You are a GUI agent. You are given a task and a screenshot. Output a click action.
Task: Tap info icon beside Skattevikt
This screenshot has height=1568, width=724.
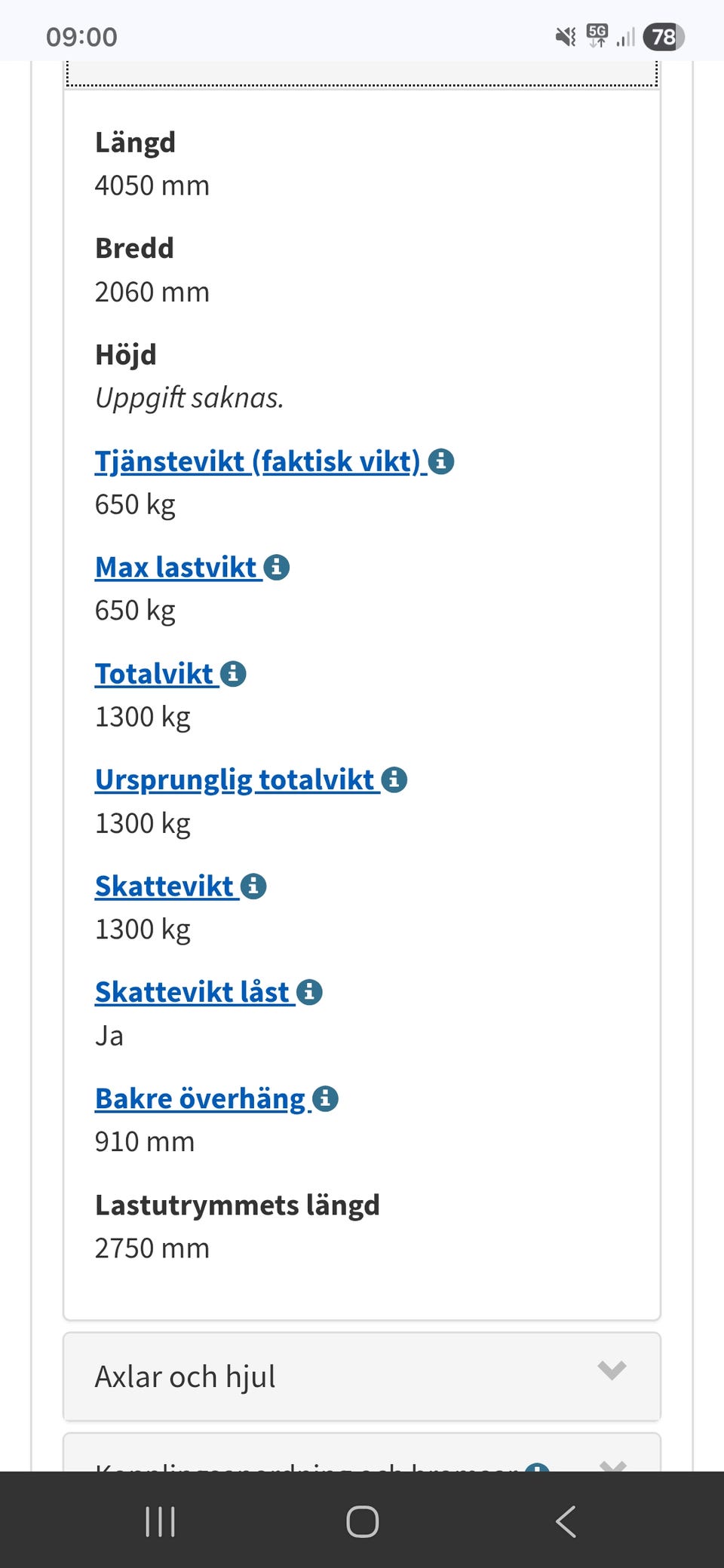pyautogui.click(x=253, y=886)
